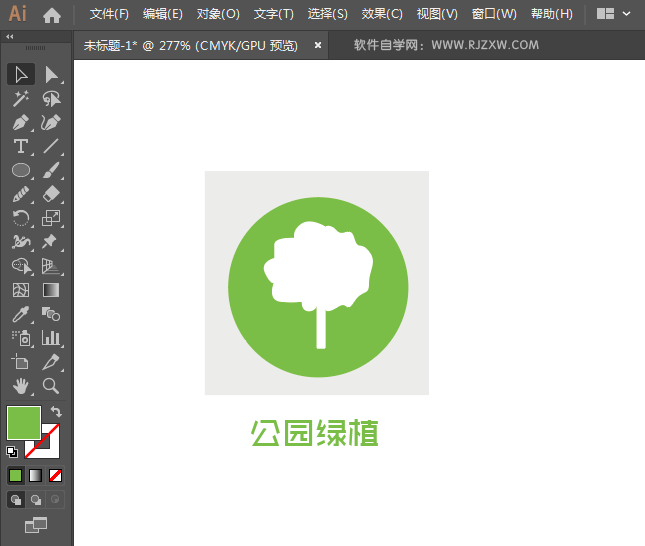
Task: Select the Eraser tool
Action: 51,194
